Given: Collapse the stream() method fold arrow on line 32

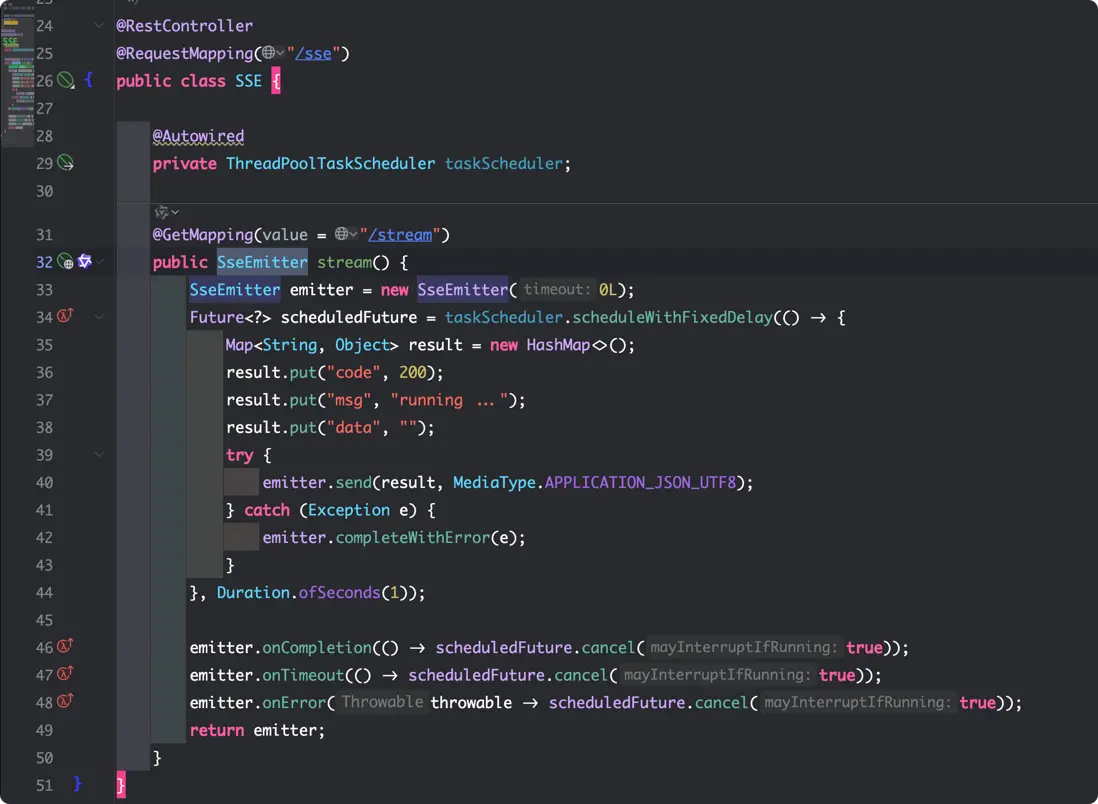Looking at the screenshot, I should point(100,262).
